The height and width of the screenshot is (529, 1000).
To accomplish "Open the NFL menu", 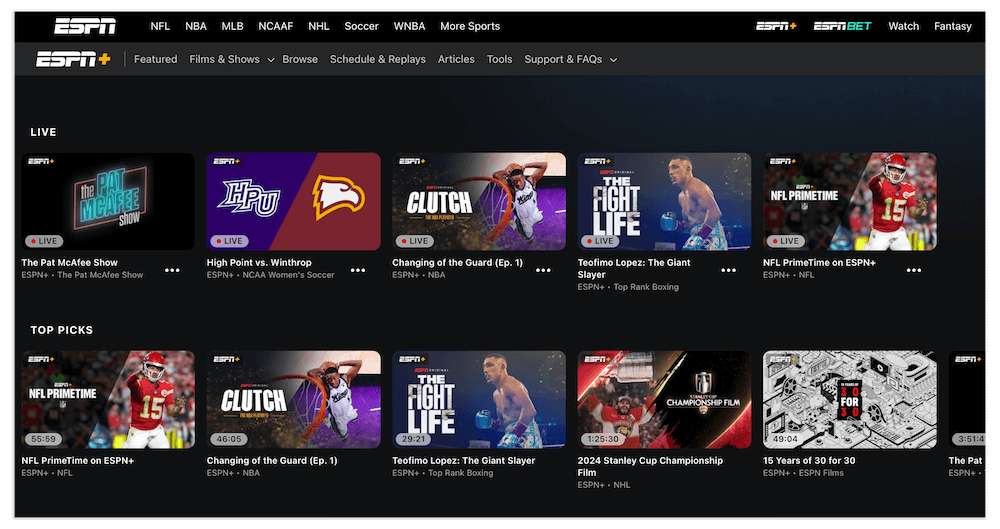I will (160, 26).
